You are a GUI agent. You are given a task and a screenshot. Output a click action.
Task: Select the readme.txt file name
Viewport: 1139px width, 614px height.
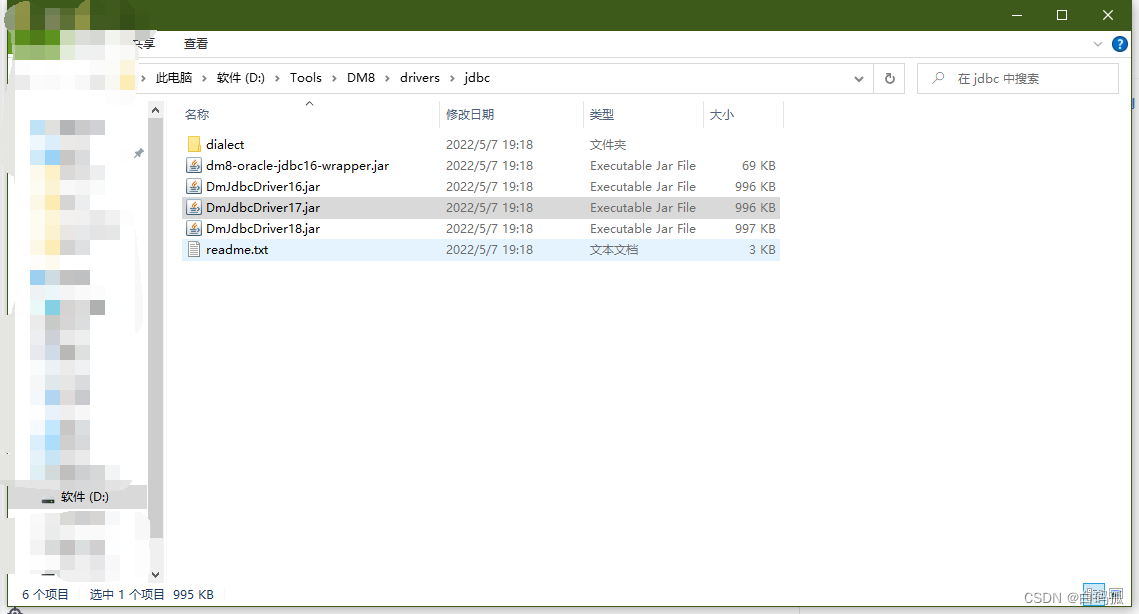[x=237, y=249]
